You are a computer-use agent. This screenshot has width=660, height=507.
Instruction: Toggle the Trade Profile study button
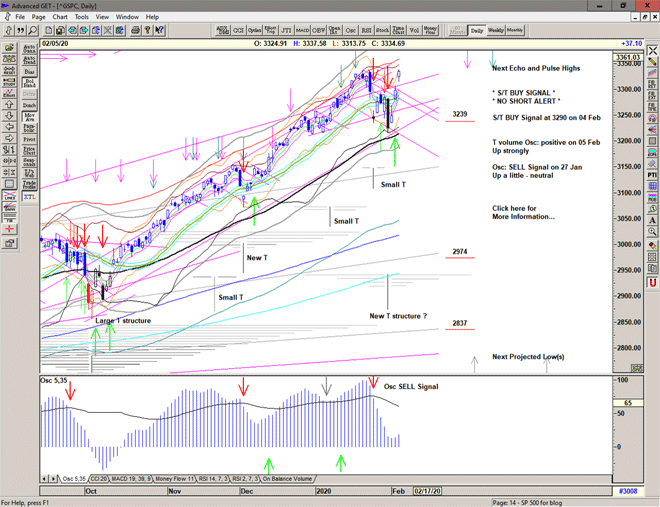pyautogui.click(x=29, y=184)
